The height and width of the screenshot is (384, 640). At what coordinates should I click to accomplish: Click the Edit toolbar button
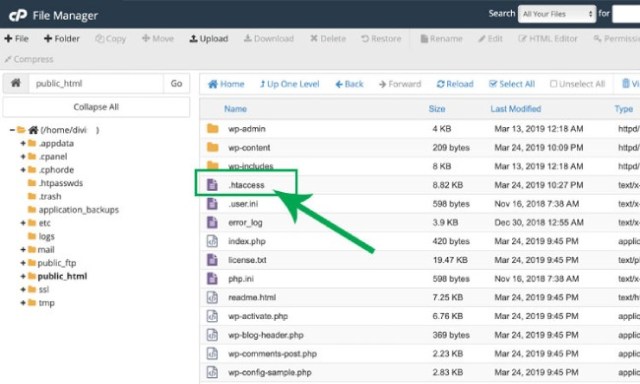click(490, 39)
